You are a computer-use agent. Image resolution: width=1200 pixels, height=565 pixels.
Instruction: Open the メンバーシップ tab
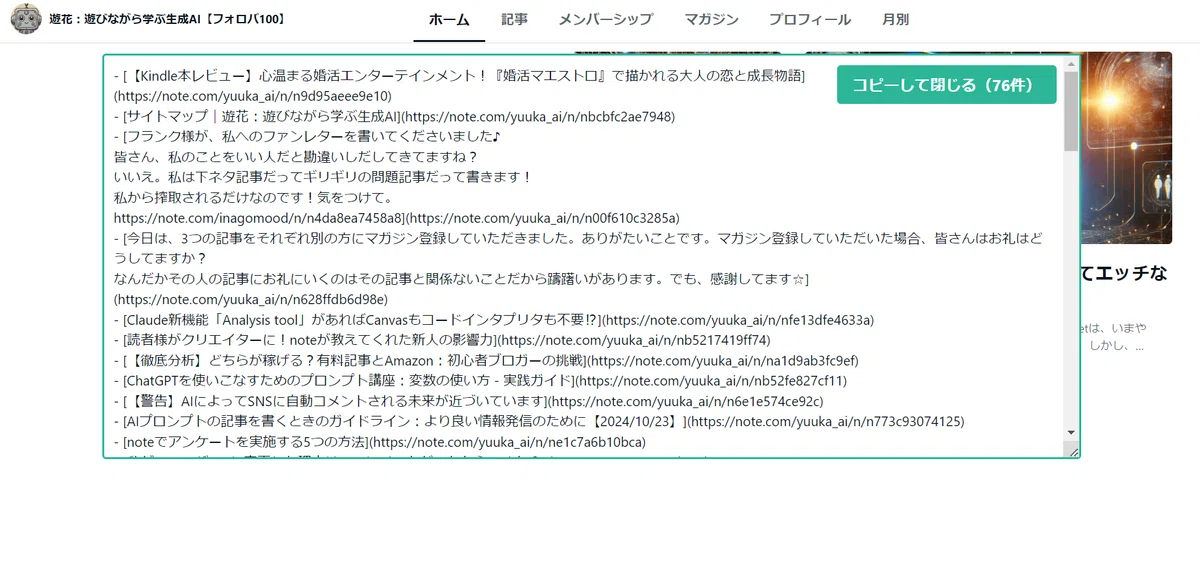[606, 20]
